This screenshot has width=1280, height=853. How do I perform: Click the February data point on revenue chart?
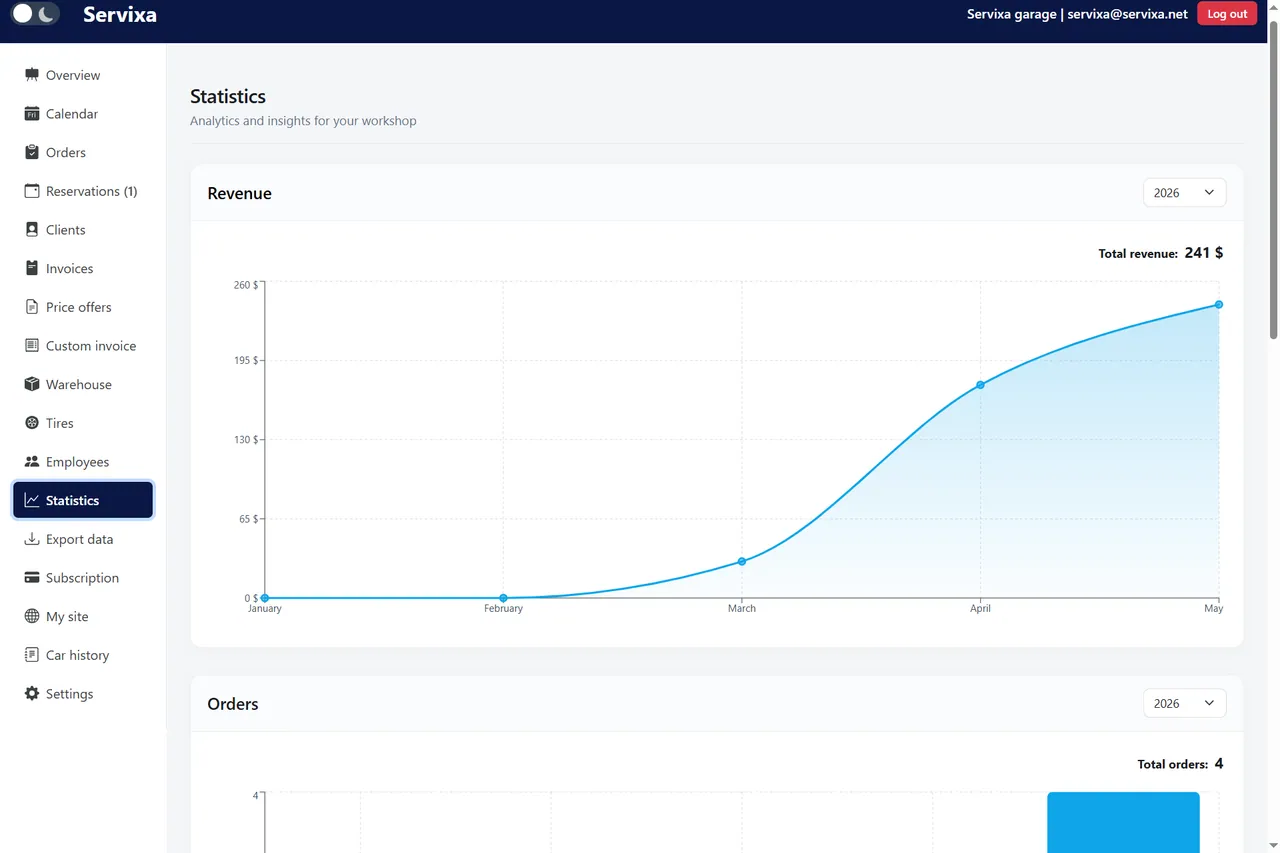503,598
